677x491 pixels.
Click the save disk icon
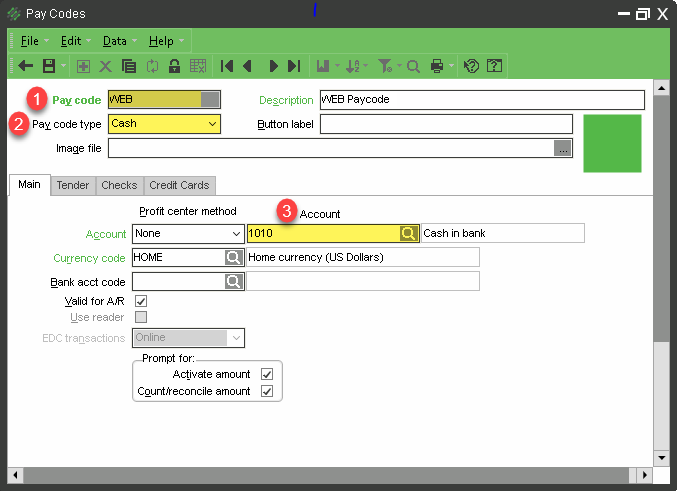pyautogui.click(x=49, y=66)
